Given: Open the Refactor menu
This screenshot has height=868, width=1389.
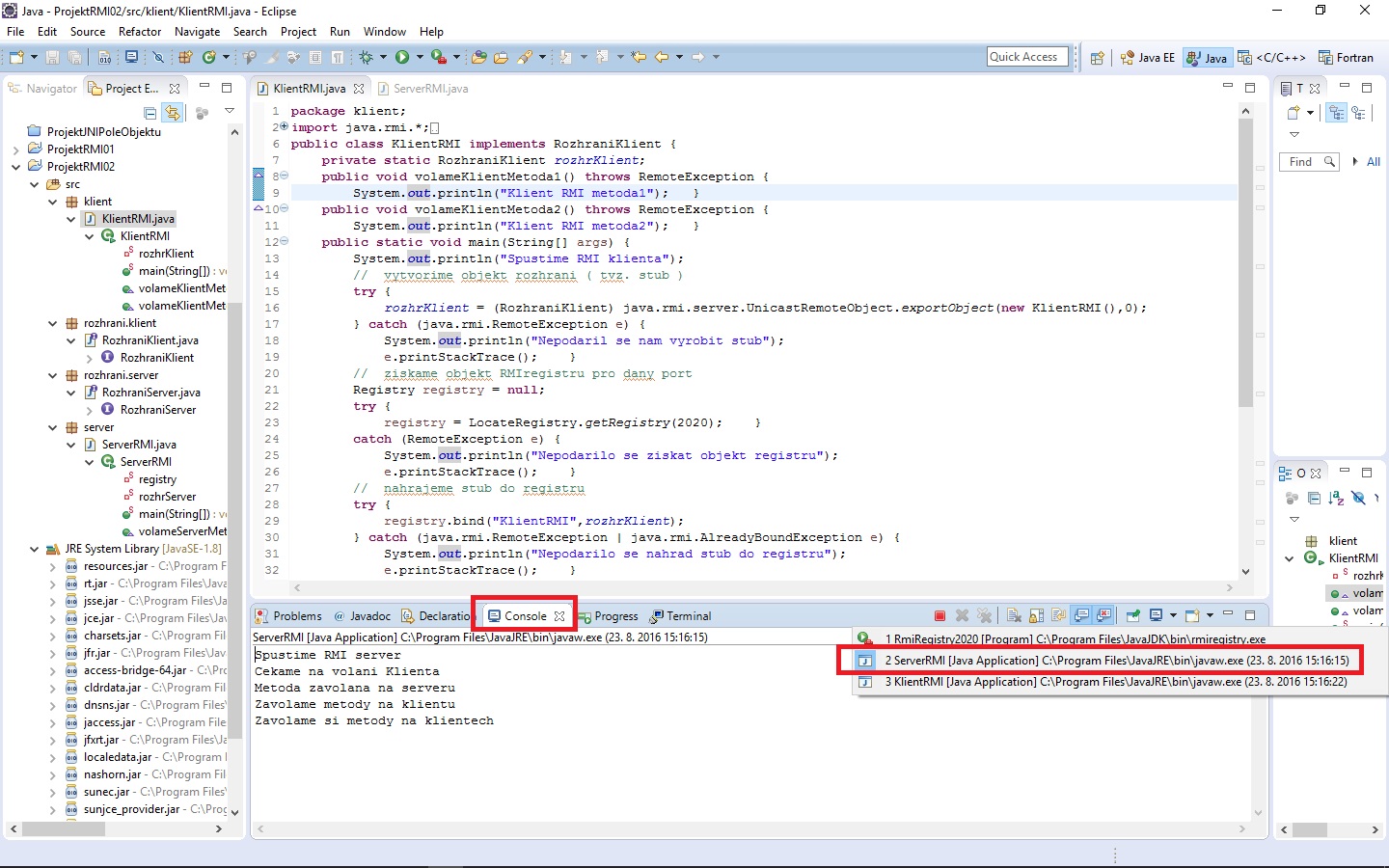Looking at the screenshot, I should pyautogui.click(x=140, y=32).
